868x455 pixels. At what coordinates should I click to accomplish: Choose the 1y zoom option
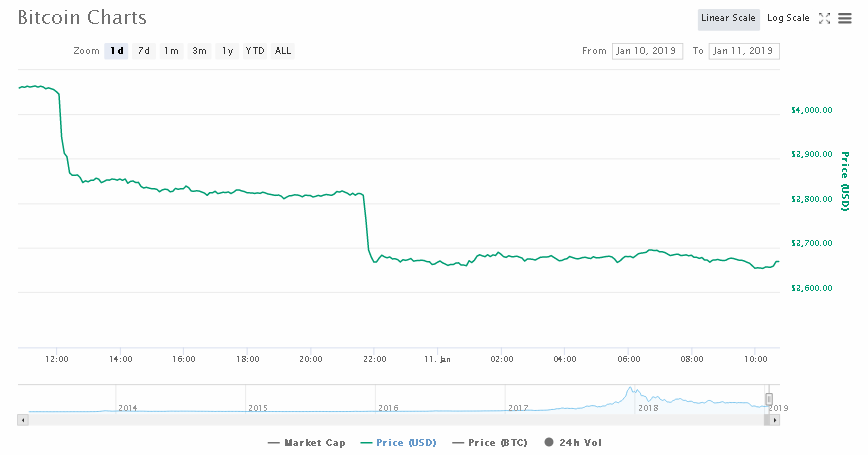227,51
